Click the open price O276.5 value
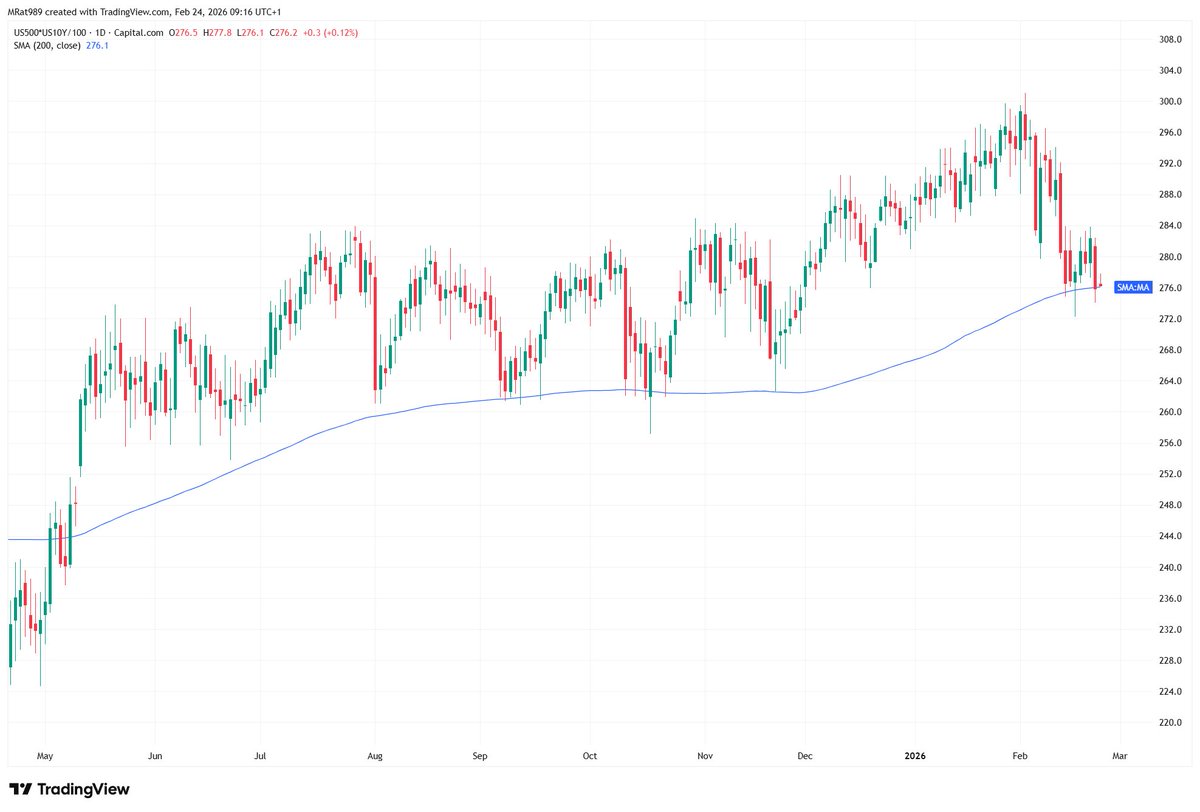 [x=183, y=32]
